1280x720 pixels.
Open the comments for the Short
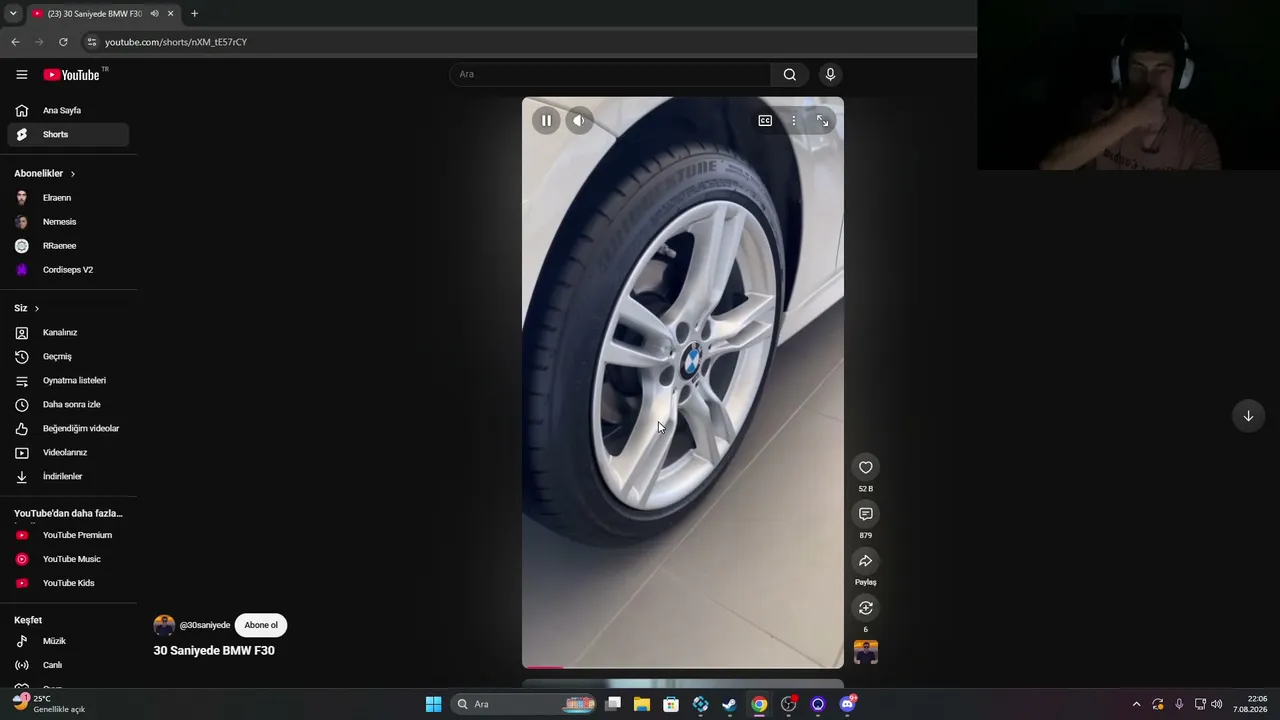pyautogui.click(x=866, y=514)
